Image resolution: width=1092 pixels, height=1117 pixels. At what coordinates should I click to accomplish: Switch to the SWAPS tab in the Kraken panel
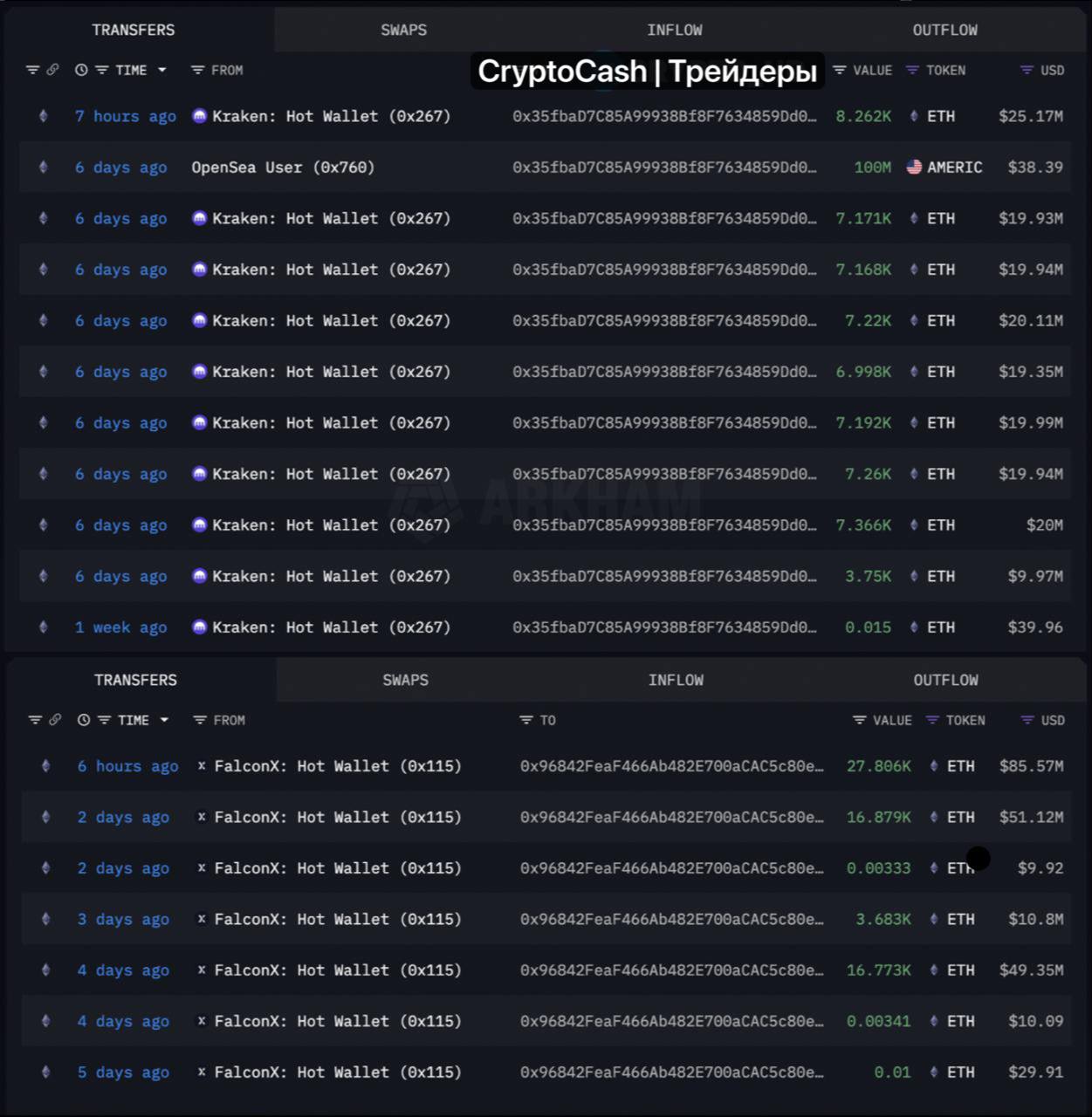coord(404,30)
